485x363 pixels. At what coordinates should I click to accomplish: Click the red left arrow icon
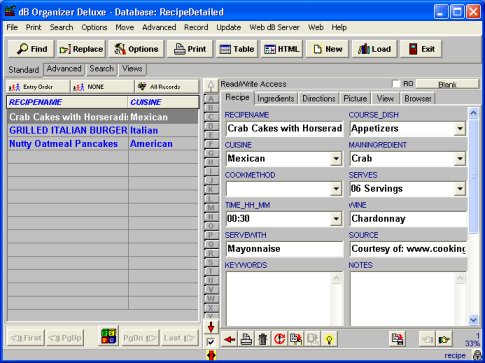click(229, 339)
